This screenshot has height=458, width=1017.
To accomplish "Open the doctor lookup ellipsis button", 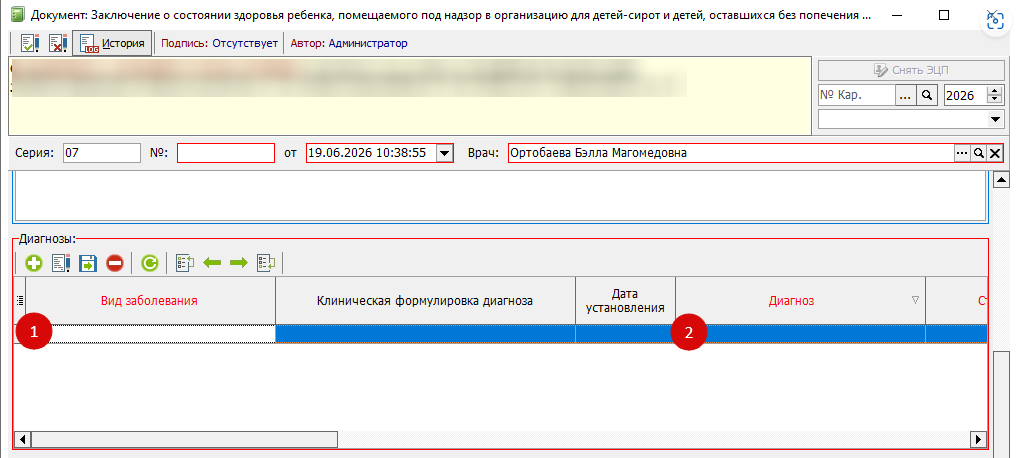I will (961, 153).
